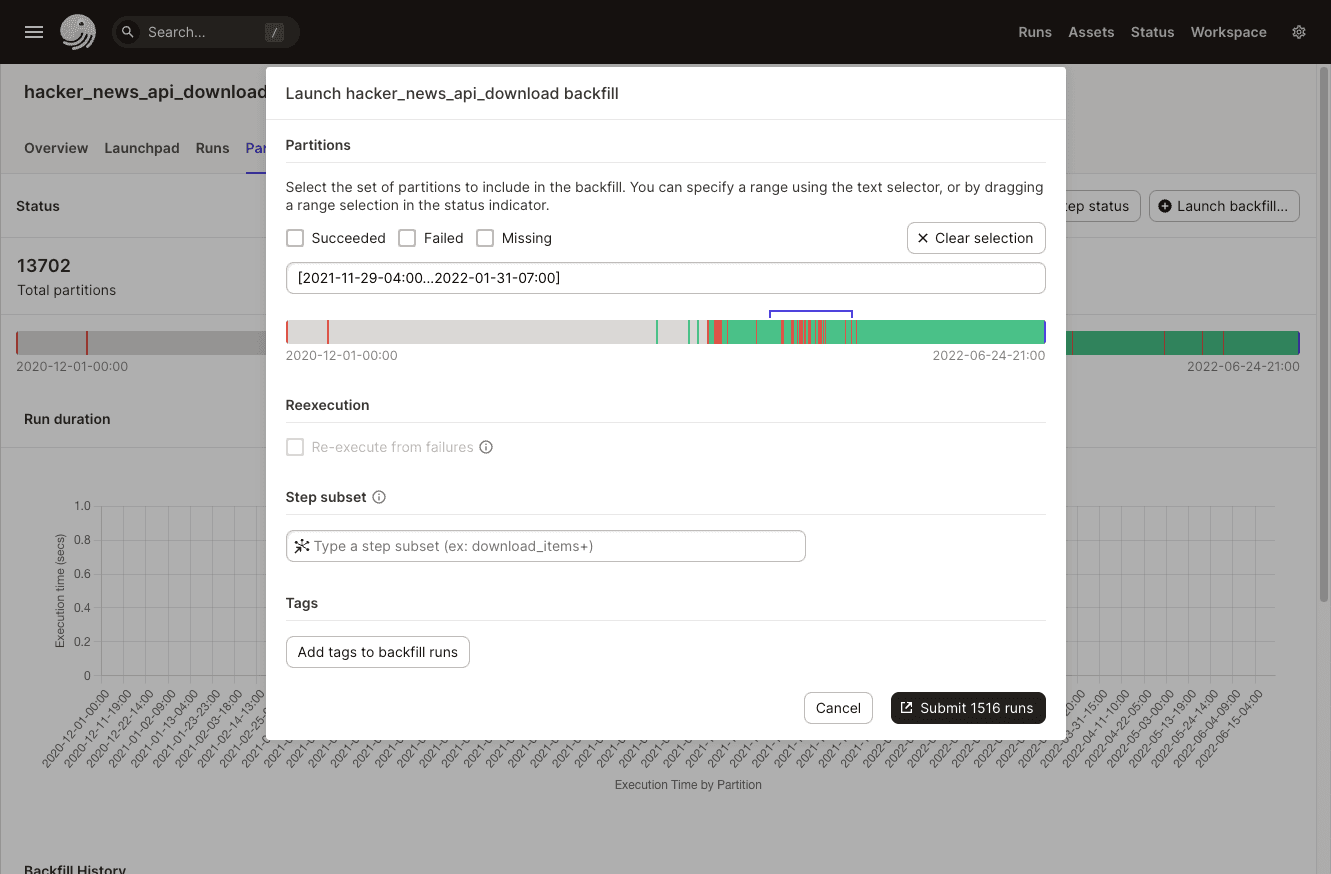1331x874 pixels.
Task: Click the partition status indicator bar
Action: click(665, 330)
